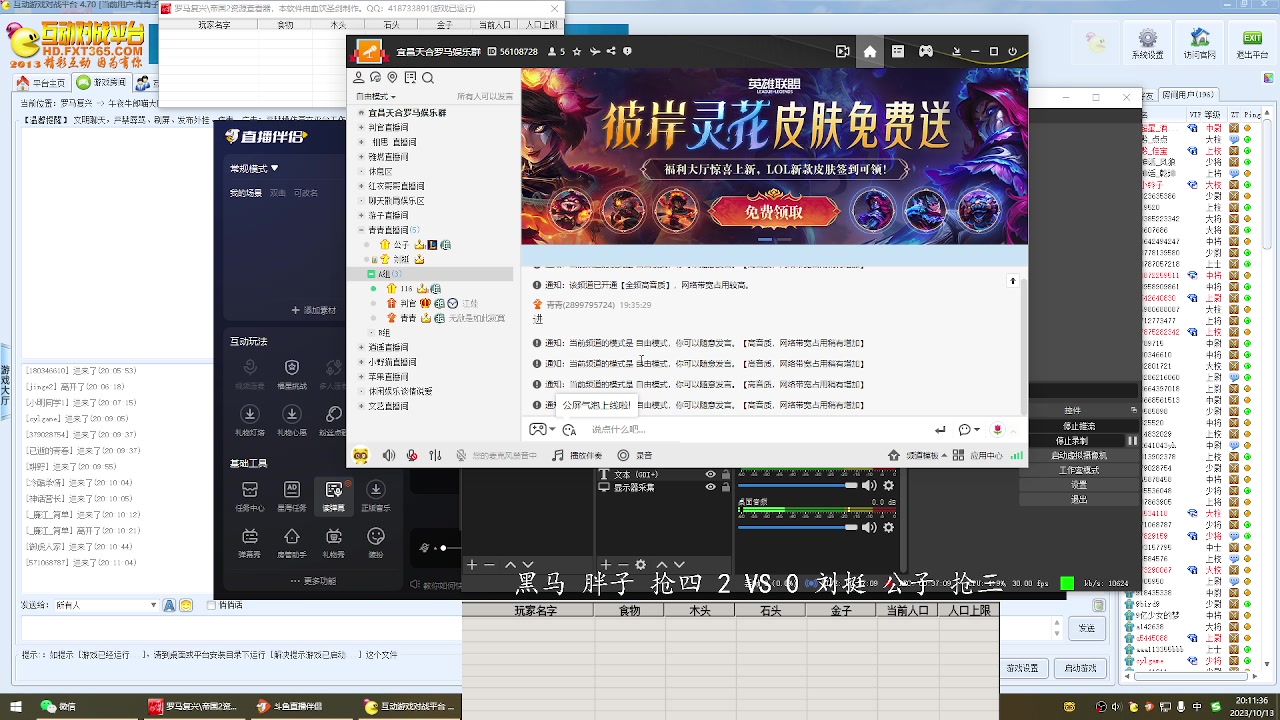This screenshot has width=1280, height=720.
Task: Lock the 文本(GDI+) source with the padlock toggle
Action: [726, 476]
